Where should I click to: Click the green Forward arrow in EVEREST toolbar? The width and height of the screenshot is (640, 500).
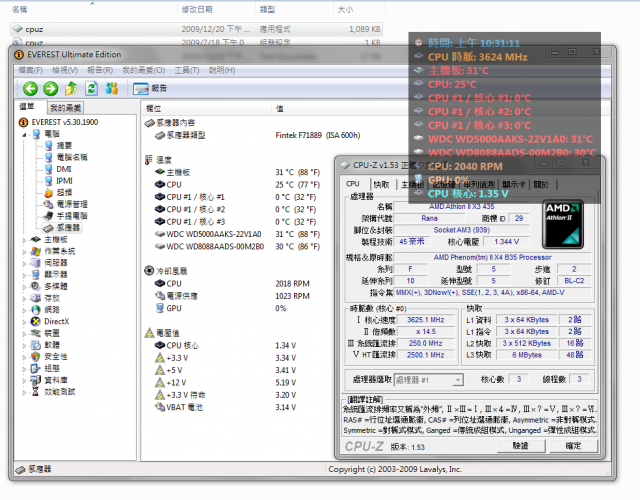[51, 89]
